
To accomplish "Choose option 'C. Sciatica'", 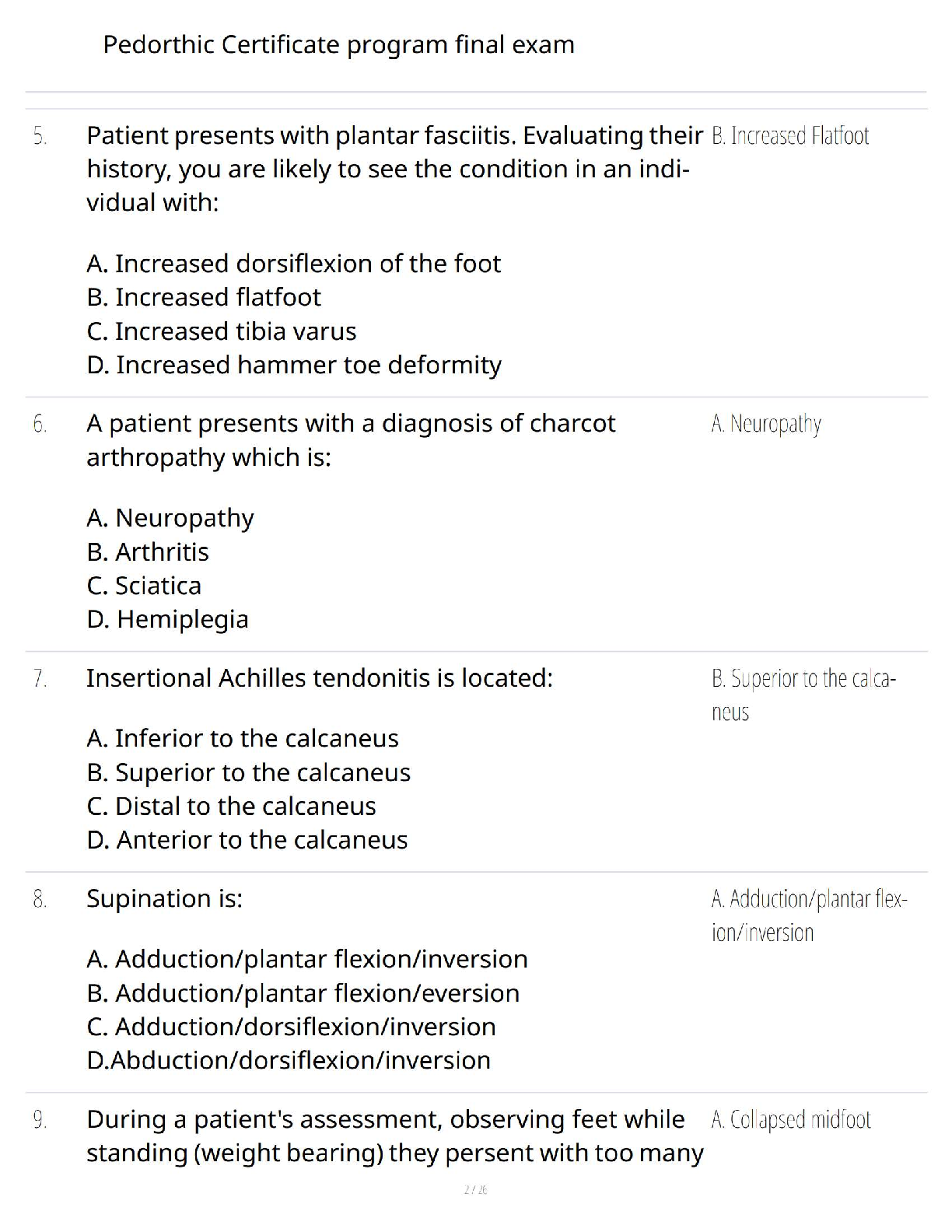I will pos(144,586).
